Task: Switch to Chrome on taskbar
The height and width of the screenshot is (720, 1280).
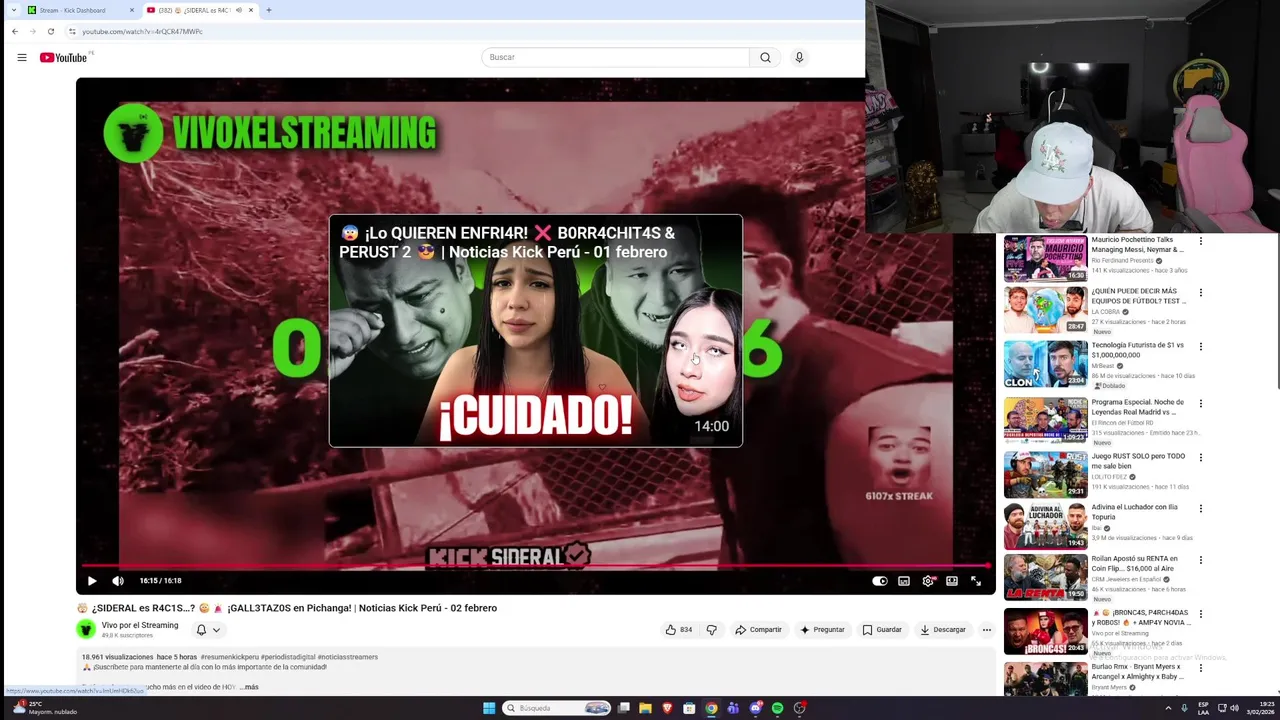Action: click(711, 708)
